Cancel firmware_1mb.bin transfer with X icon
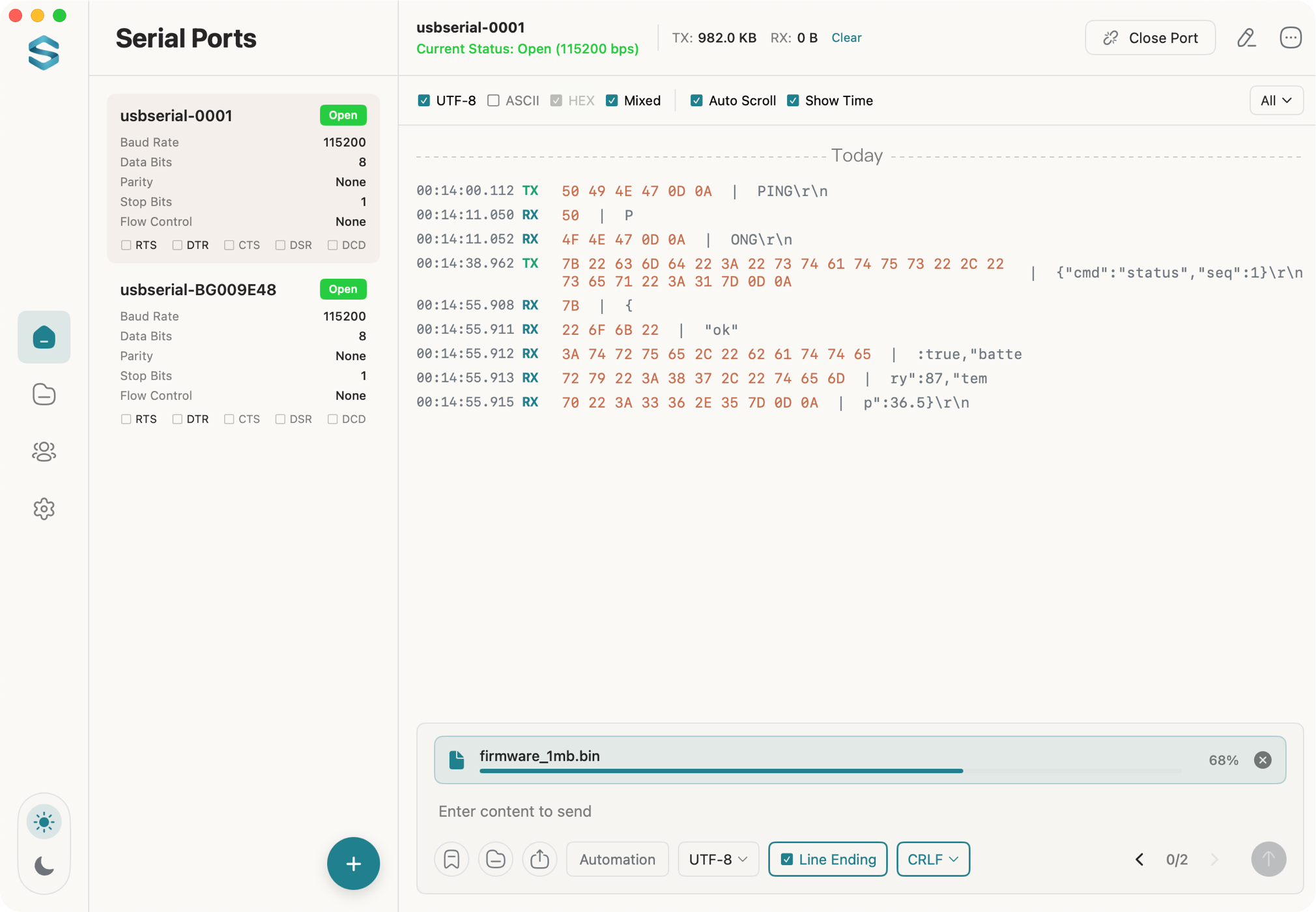 tap(1263, 760)
